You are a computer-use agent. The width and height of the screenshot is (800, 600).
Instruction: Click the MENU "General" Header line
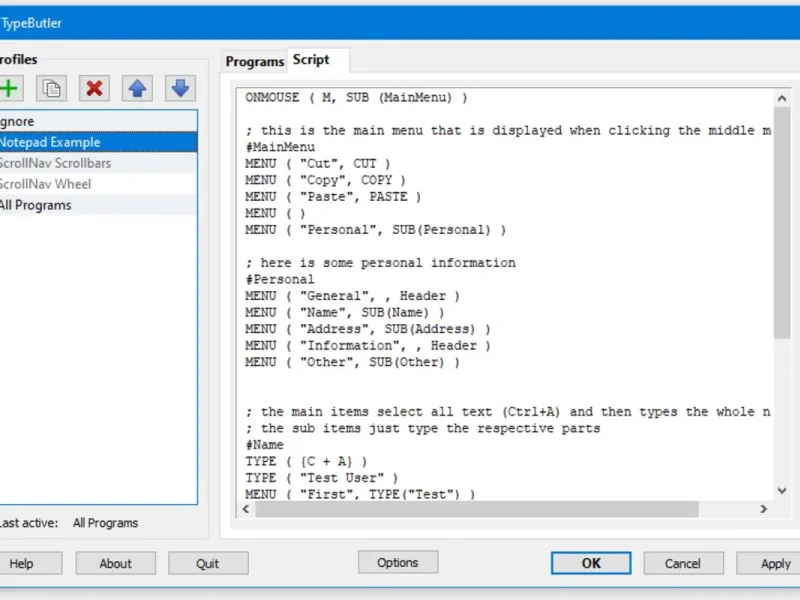point(352,296)
